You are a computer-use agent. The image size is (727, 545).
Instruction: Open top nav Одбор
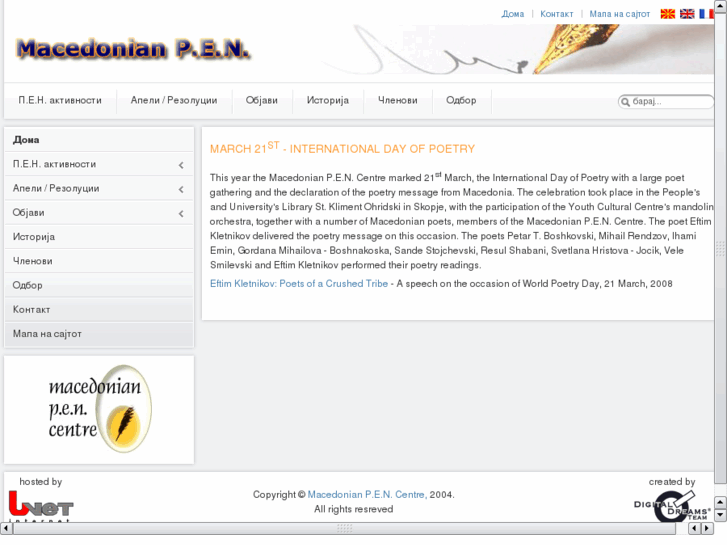pos(461,100)
